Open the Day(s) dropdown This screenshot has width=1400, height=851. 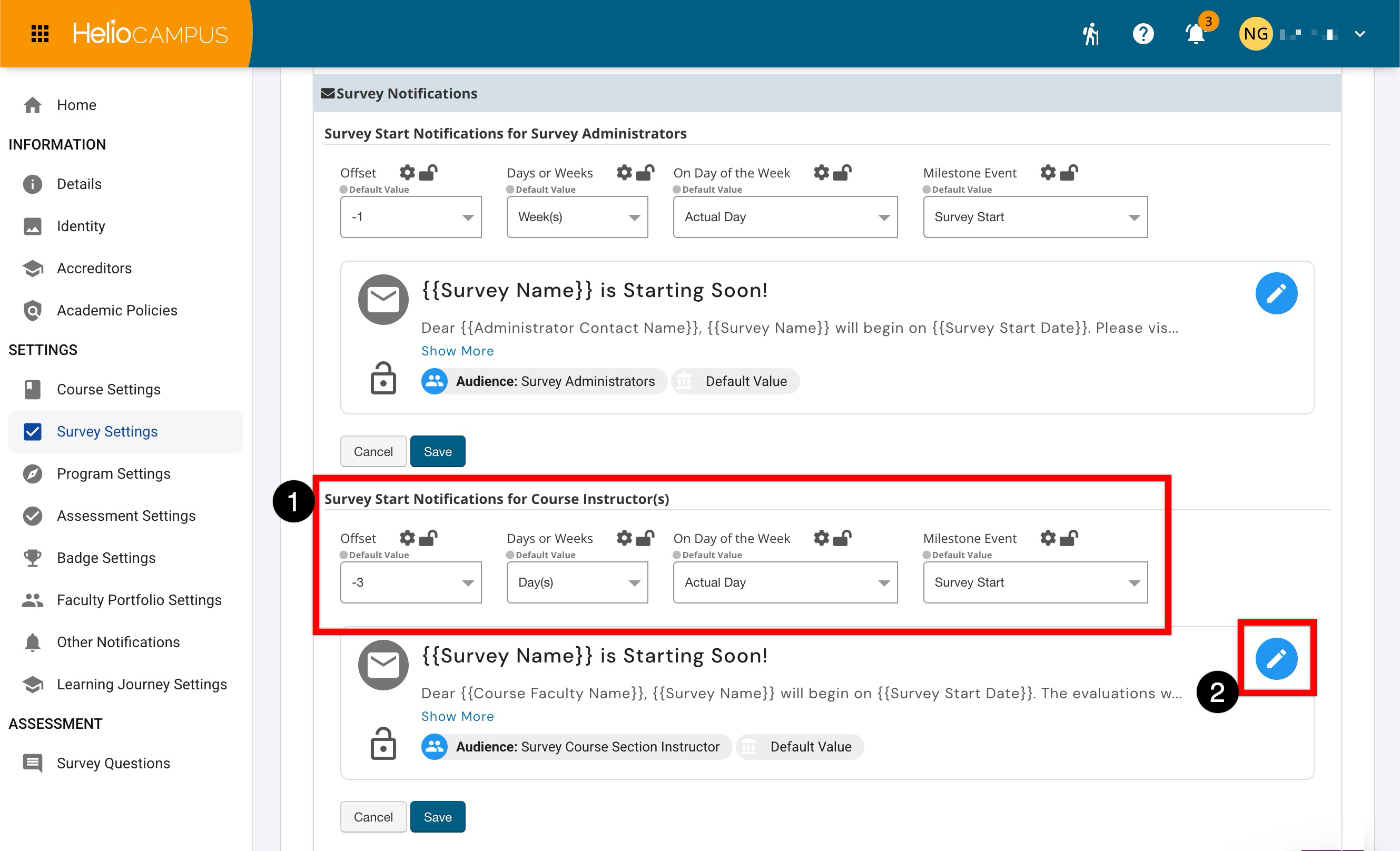pos(577,582)
